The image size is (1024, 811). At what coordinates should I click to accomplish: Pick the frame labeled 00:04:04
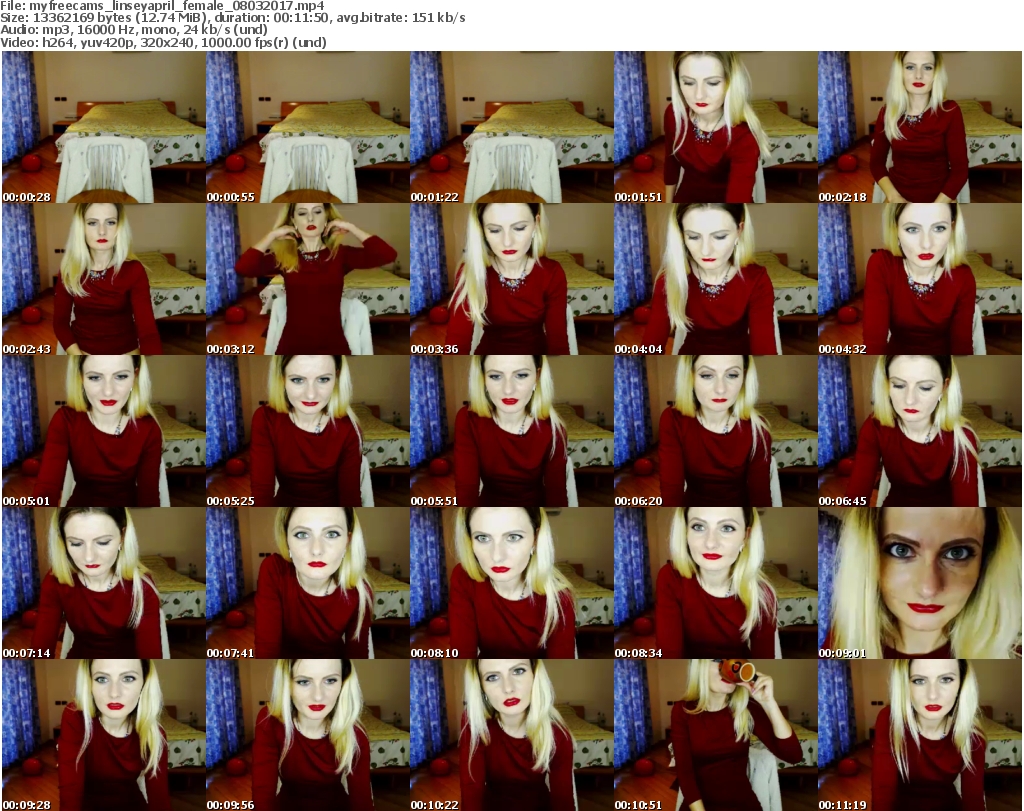pos(716,279)
